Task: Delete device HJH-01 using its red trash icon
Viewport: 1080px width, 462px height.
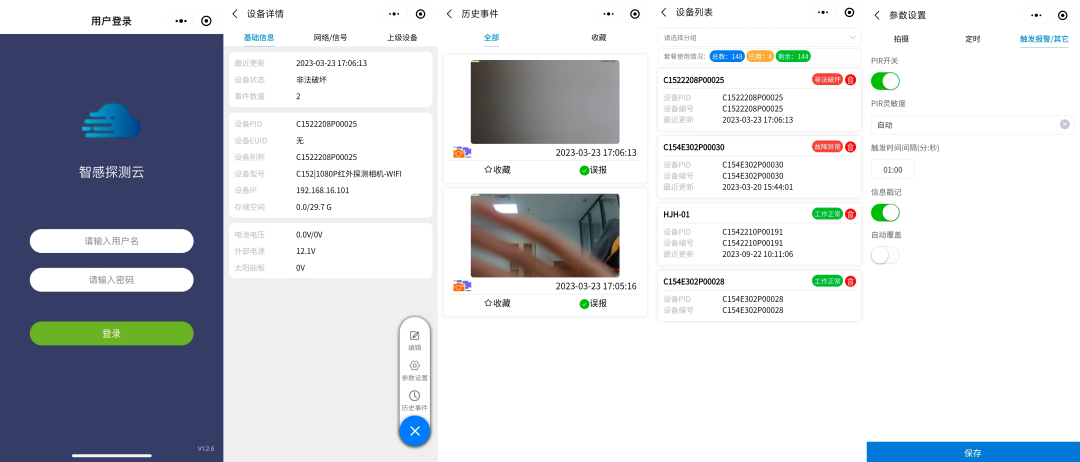Action: 851,214
